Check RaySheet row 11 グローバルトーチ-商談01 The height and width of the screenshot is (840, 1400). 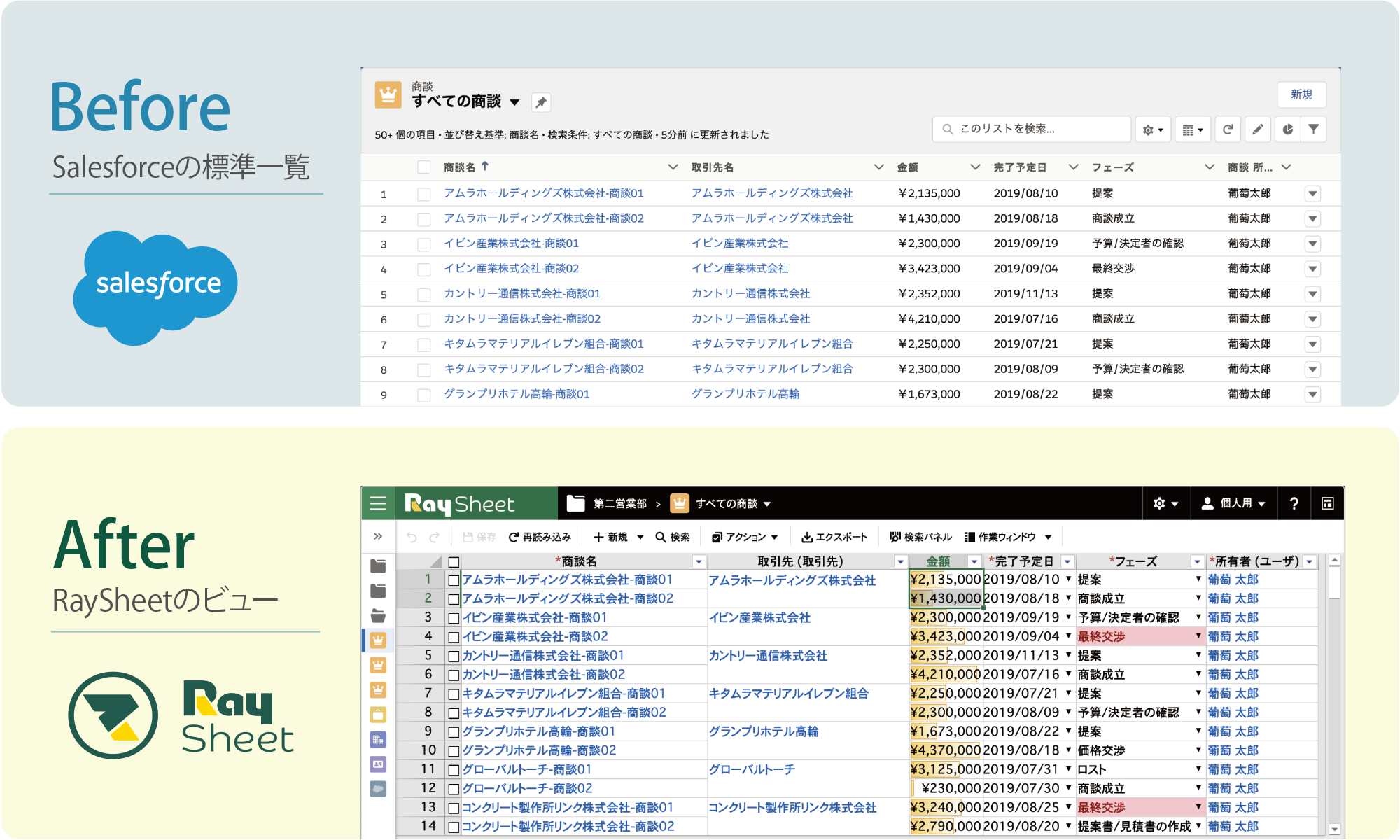click(454, 770)
